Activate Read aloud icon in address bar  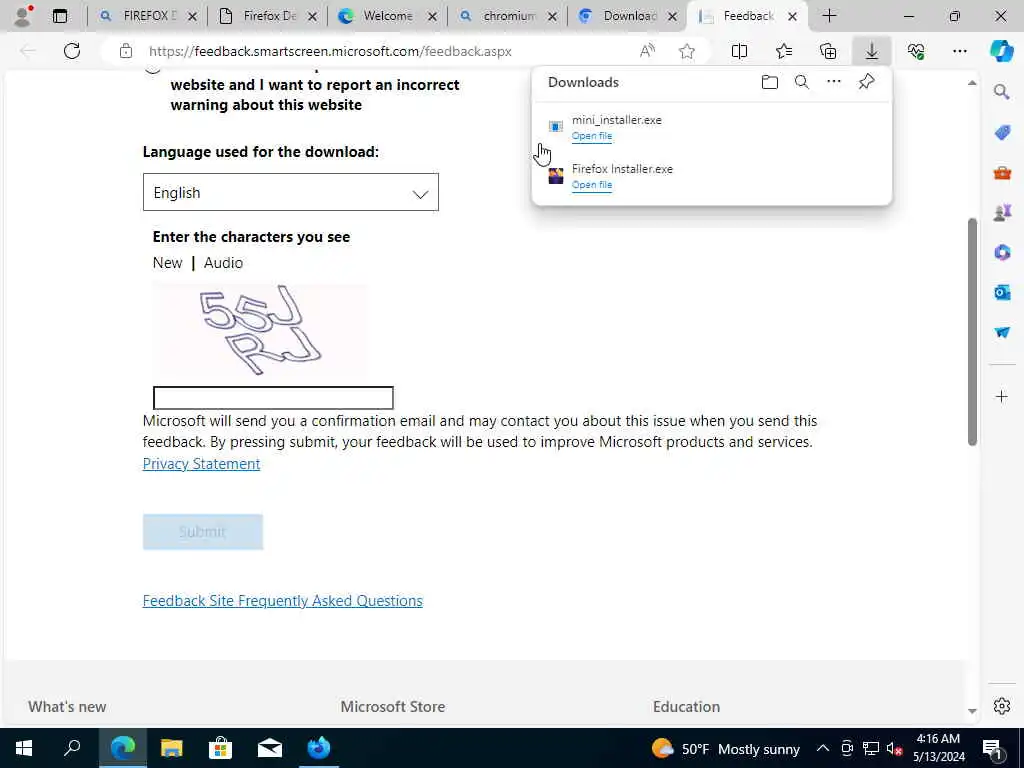point(647,51)
